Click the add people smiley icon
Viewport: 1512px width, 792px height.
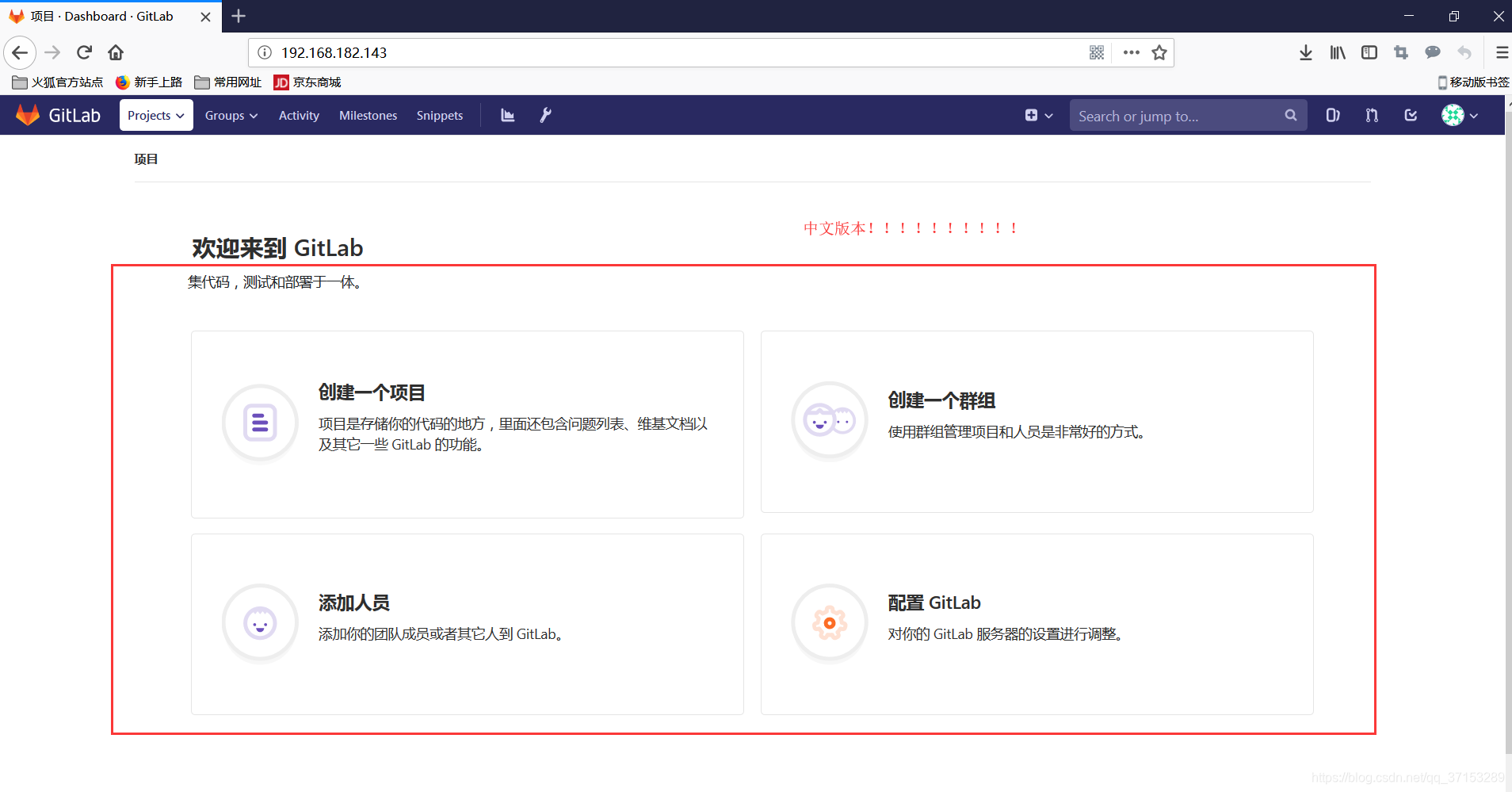click(x=260, y=623)
